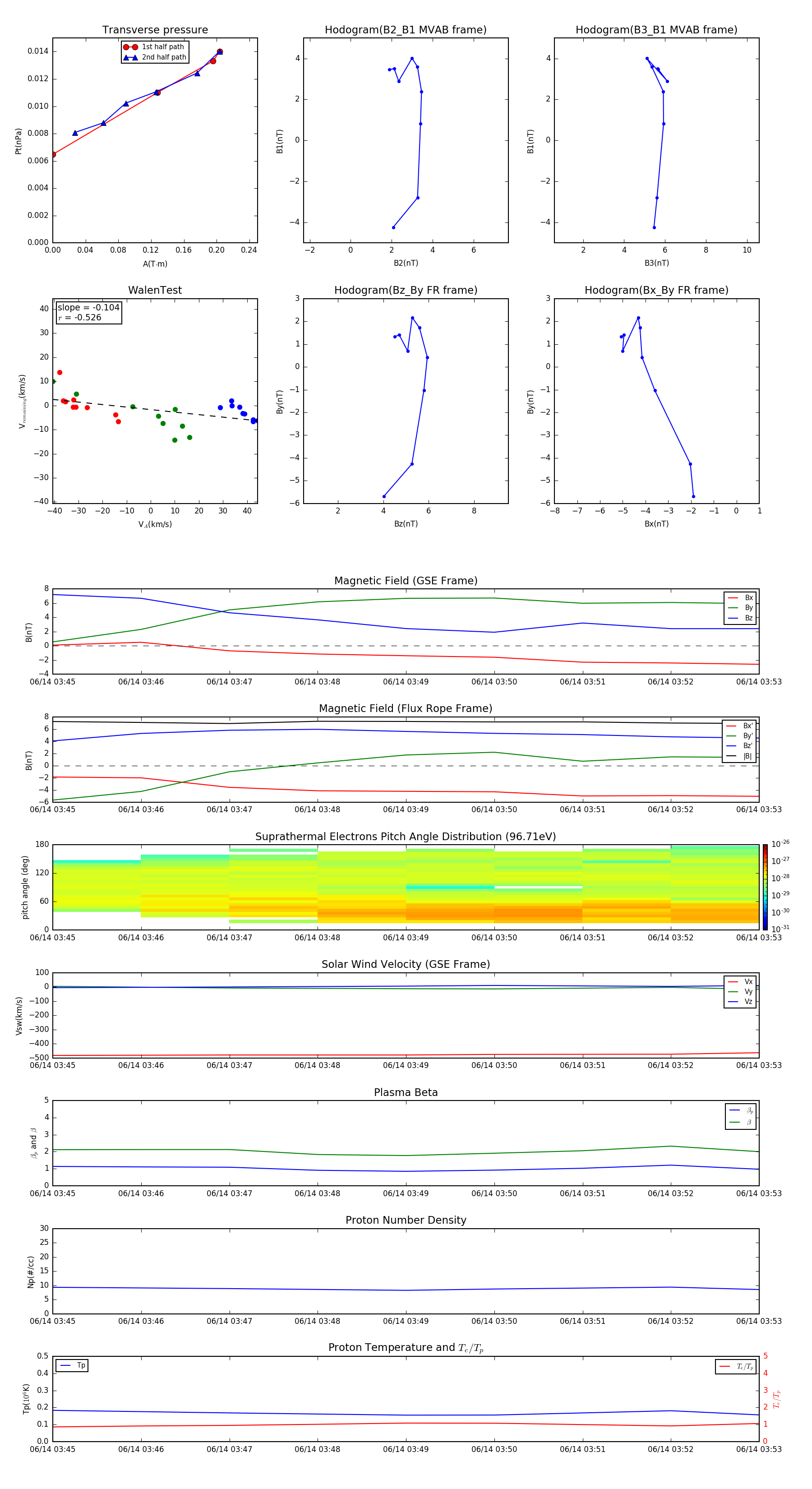Click '06/14 03:51' tick under Plasma Beta plot
812x1489 pixels.
(582, 1193)
